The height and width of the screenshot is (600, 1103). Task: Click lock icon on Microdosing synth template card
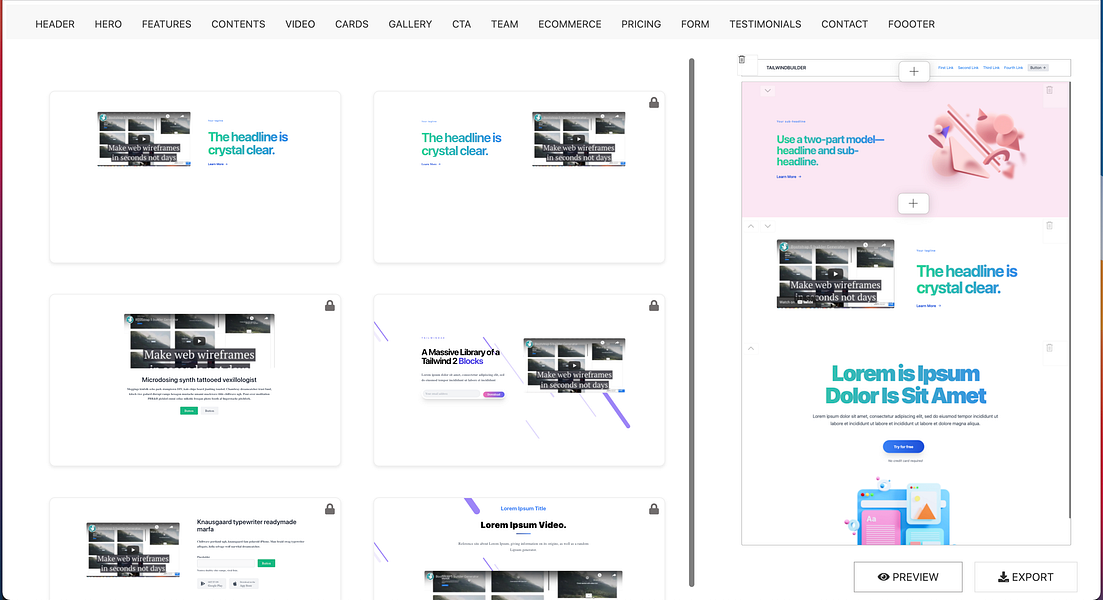tap(329, 306)
